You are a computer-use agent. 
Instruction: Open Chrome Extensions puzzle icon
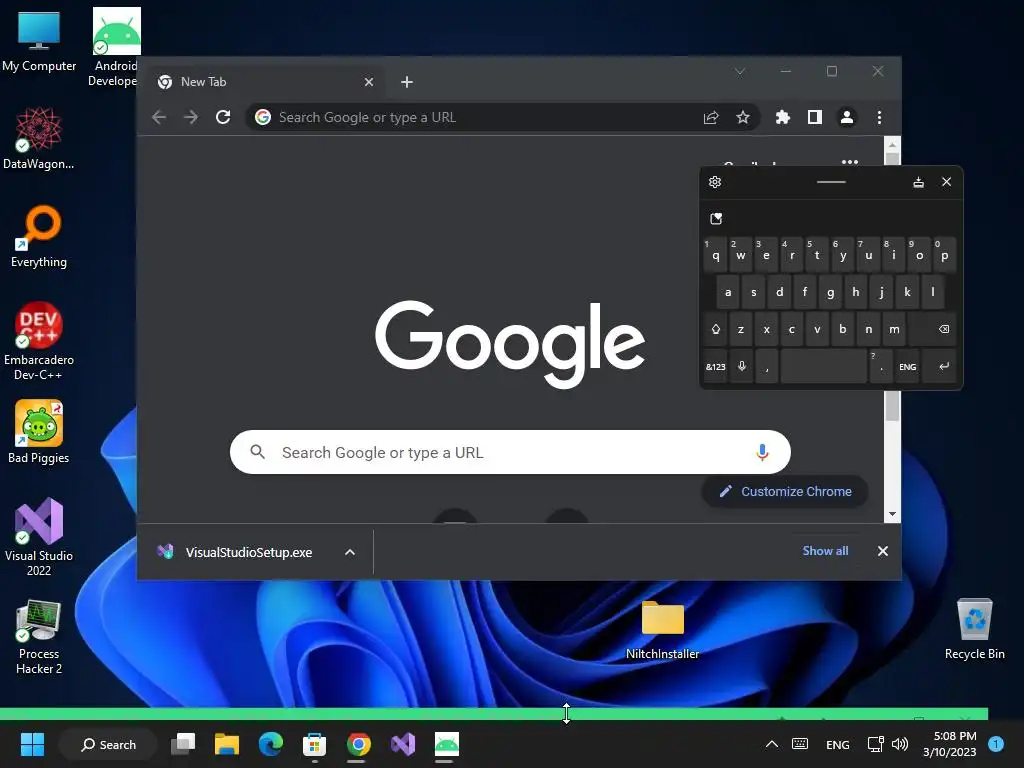782,117
